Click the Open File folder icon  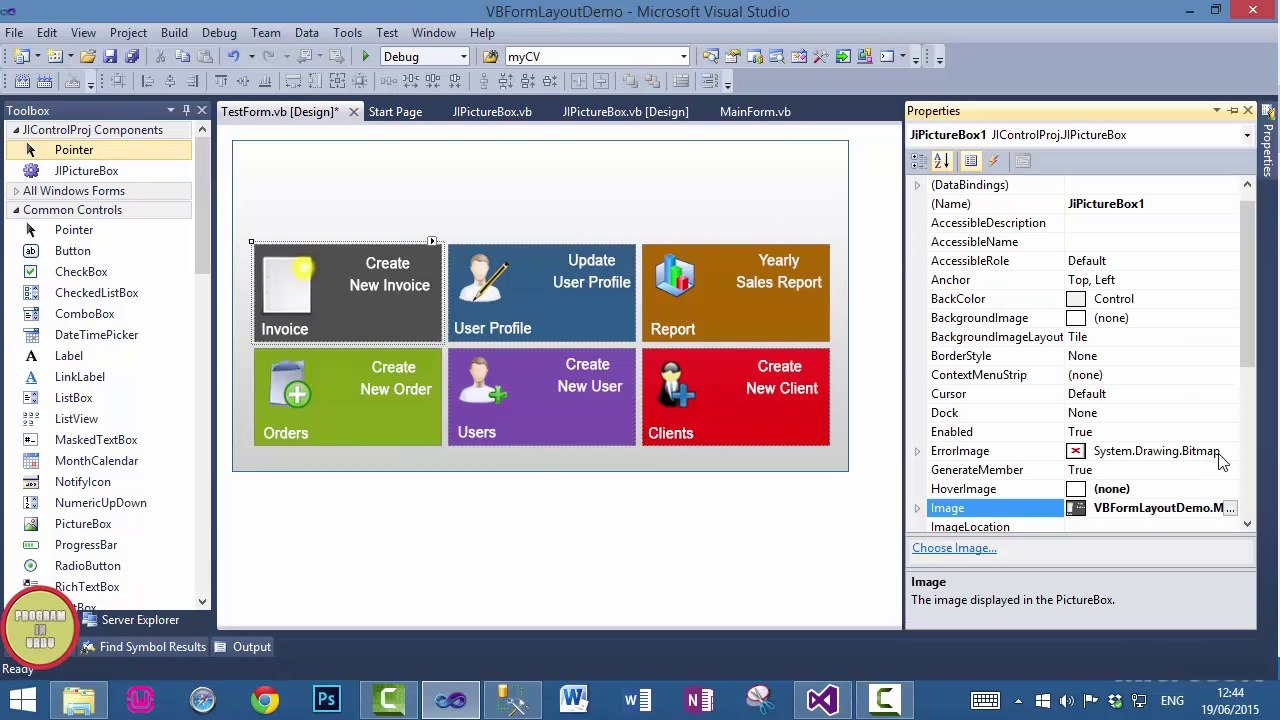click(88, 57)
